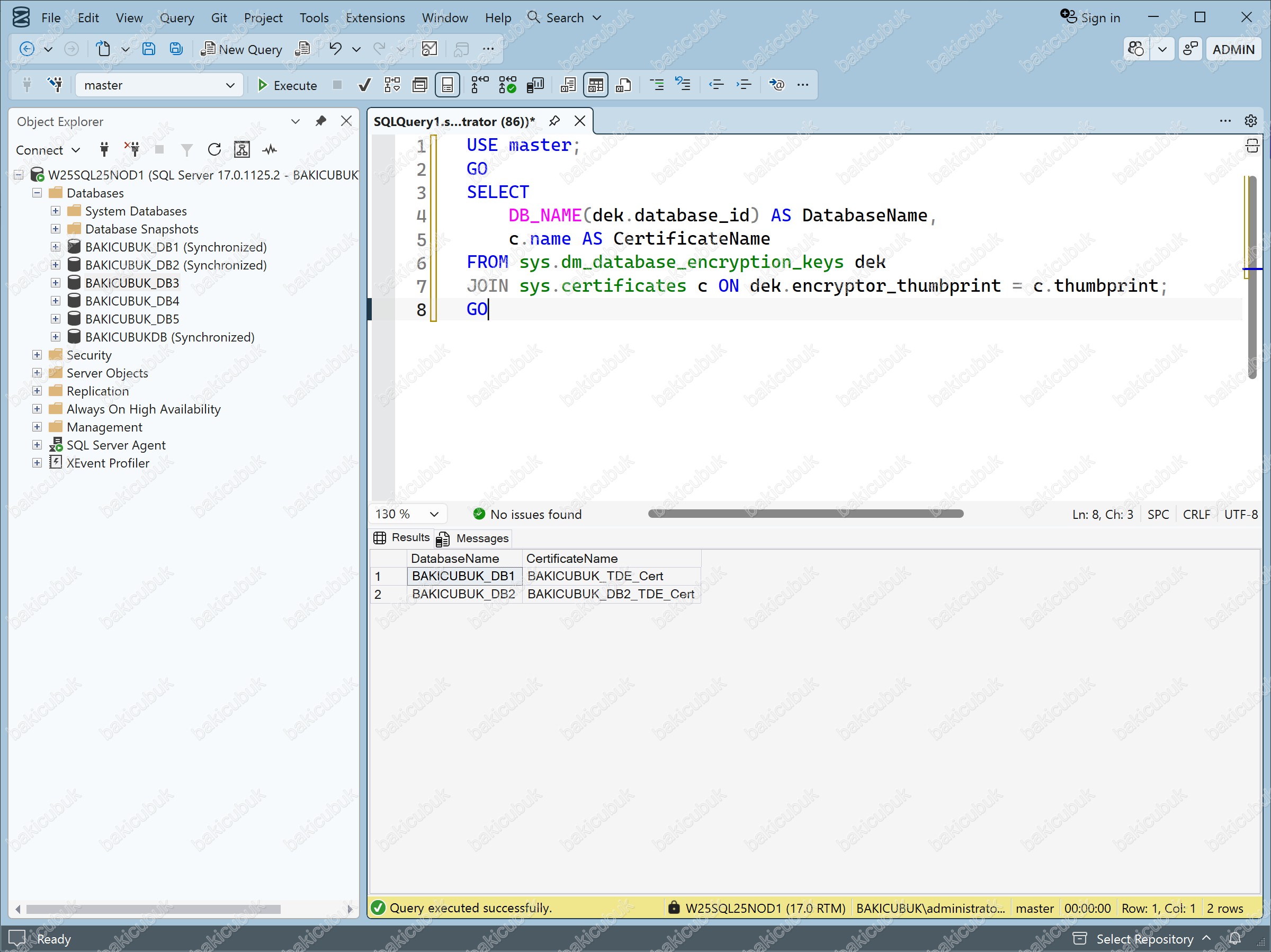Viewport: 1271px width, 952px height.
Task: Click Display Estimated Execution Plan icon
Action: 392,85
